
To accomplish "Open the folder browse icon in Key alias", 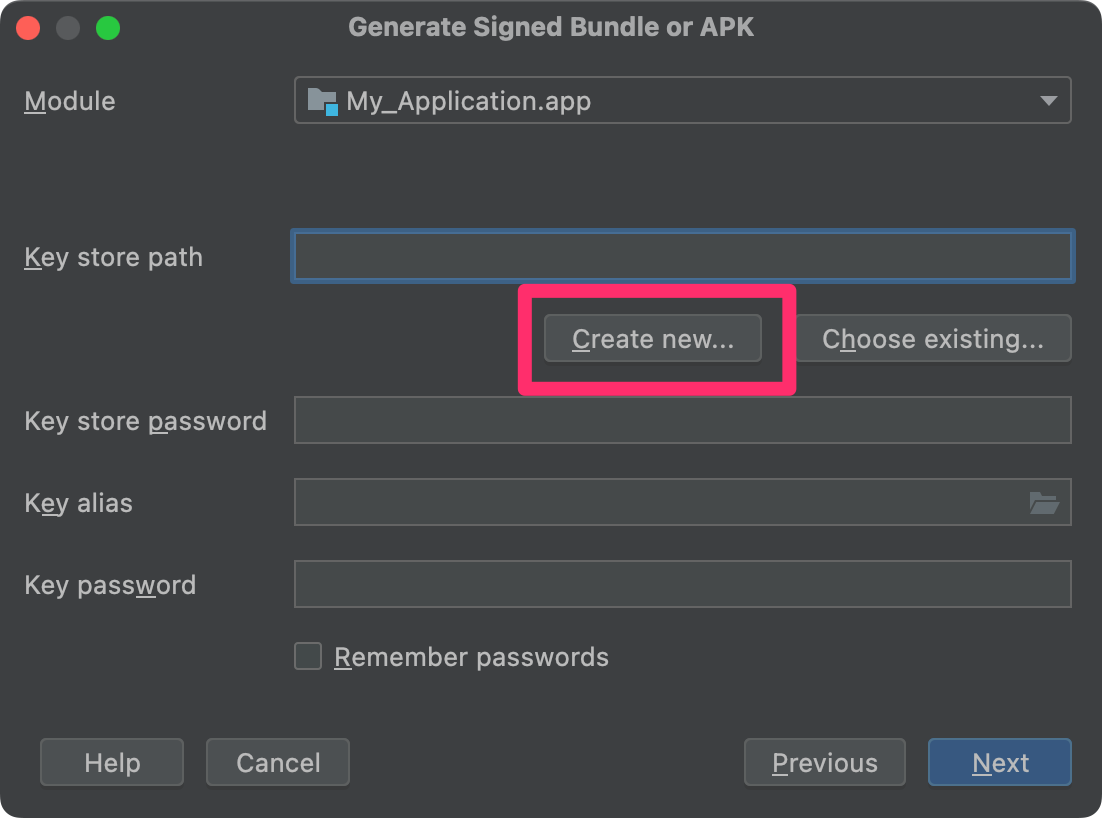I will coord(1044,502).
